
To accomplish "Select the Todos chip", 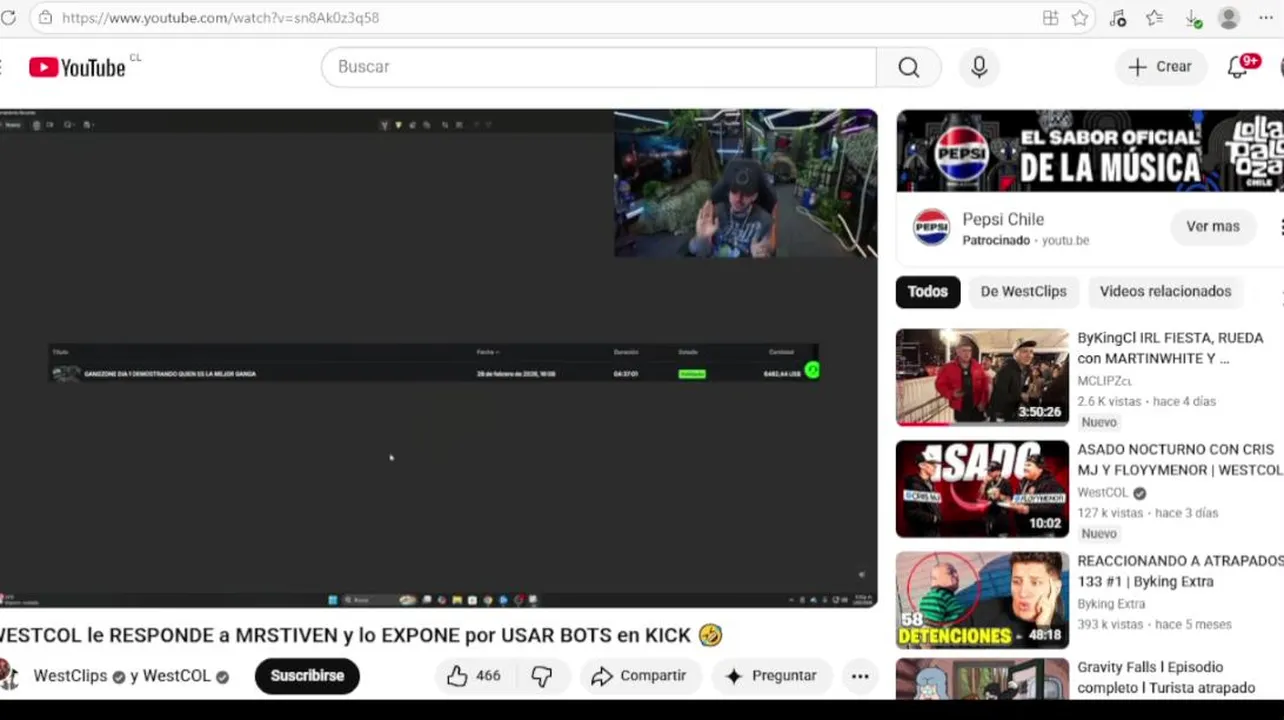I will coord(928,292).
